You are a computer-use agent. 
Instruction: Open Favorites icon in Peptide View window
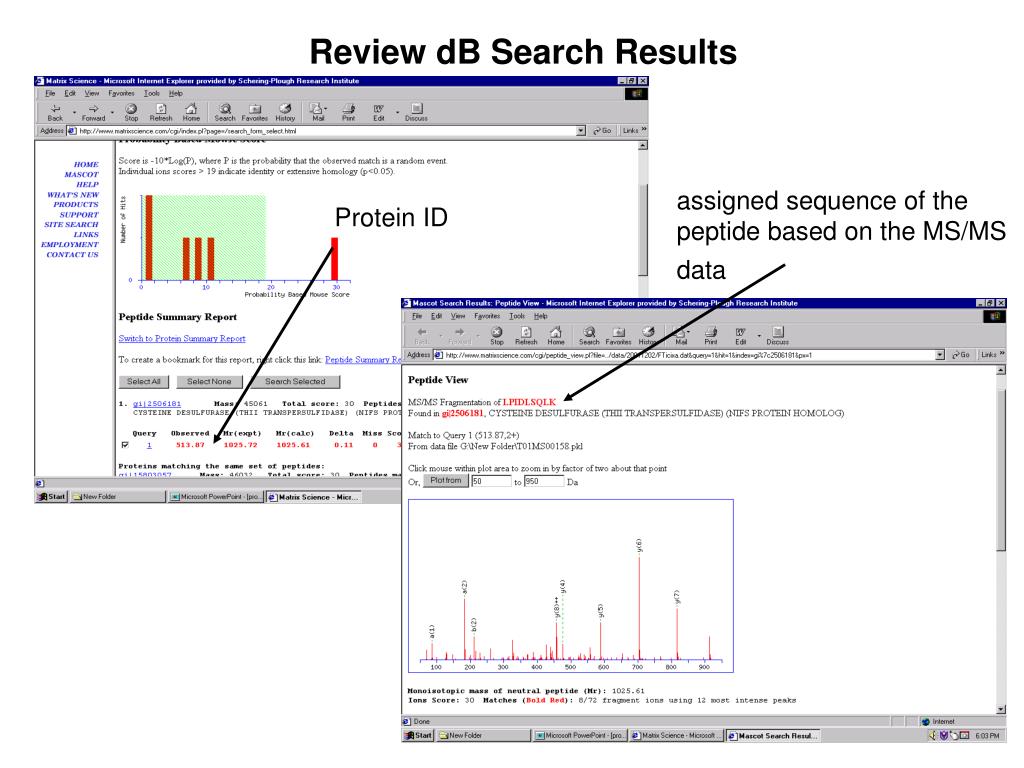[x=618, y=336]
